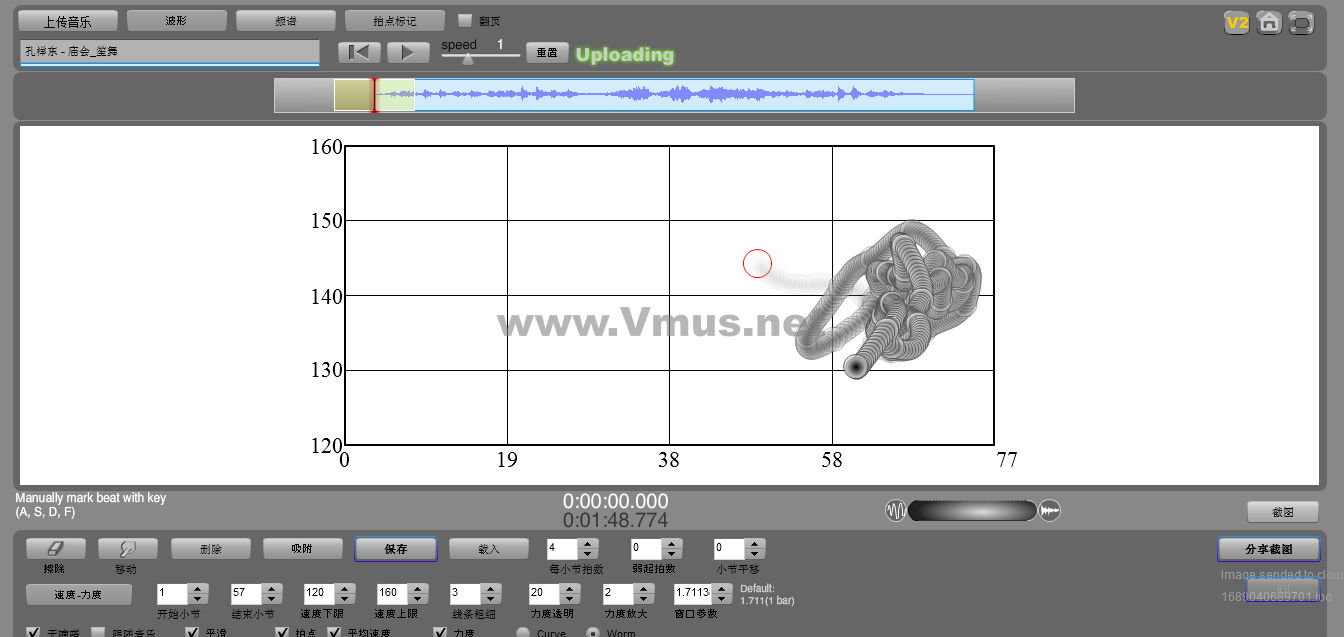Click the V2 version icon
Viewport: 1344px width, 637px height.
(1237, 23)
